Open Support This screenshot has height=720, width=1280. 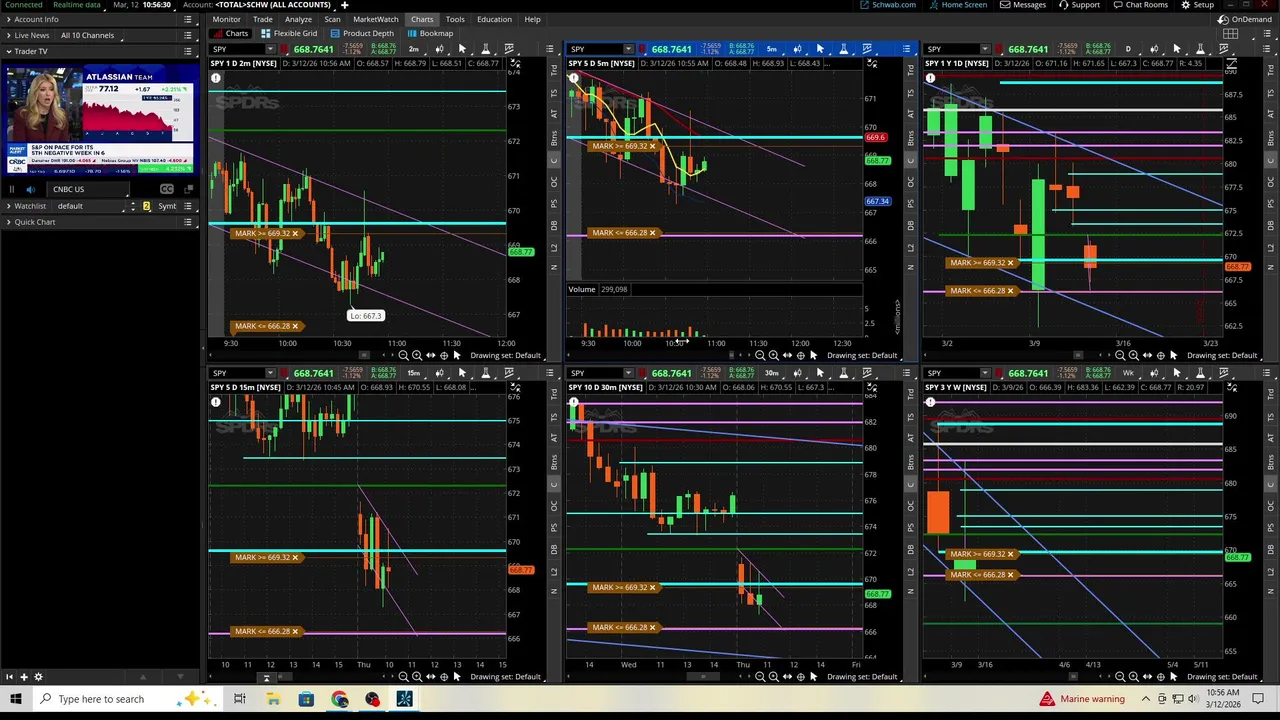tap(1080, 5)
